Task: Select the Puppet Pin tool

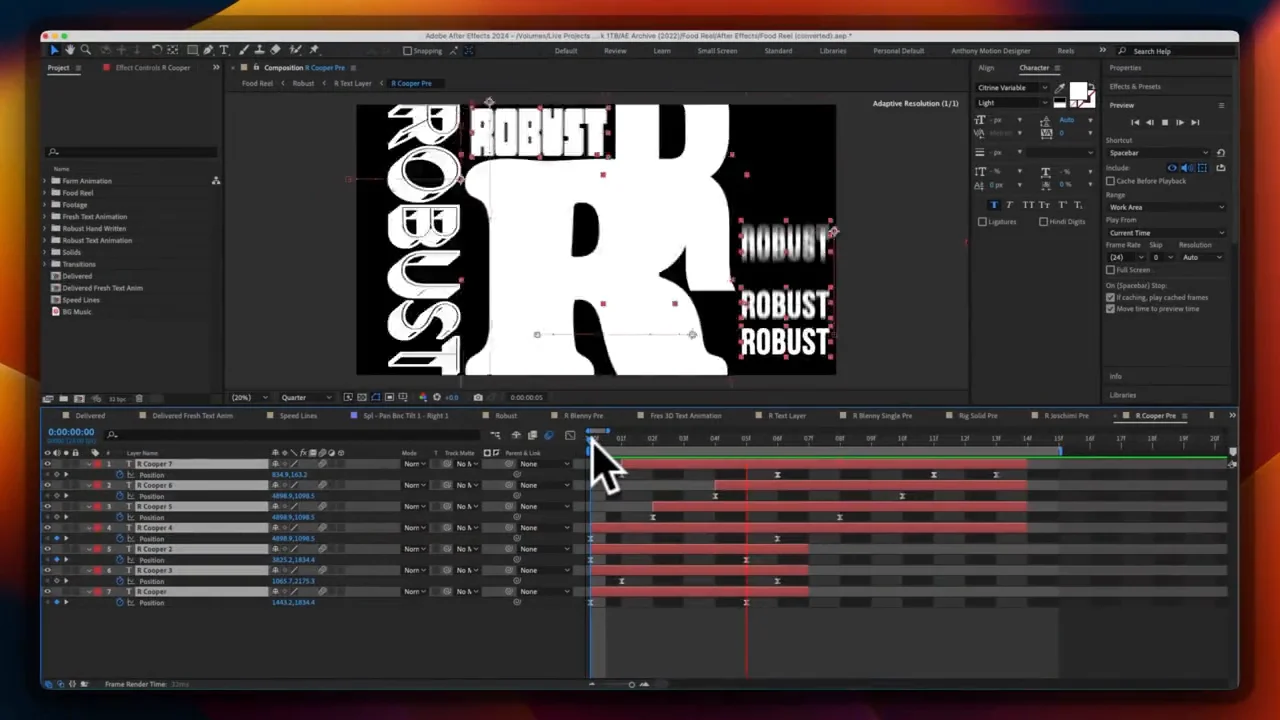Action: tap(314, 50)
